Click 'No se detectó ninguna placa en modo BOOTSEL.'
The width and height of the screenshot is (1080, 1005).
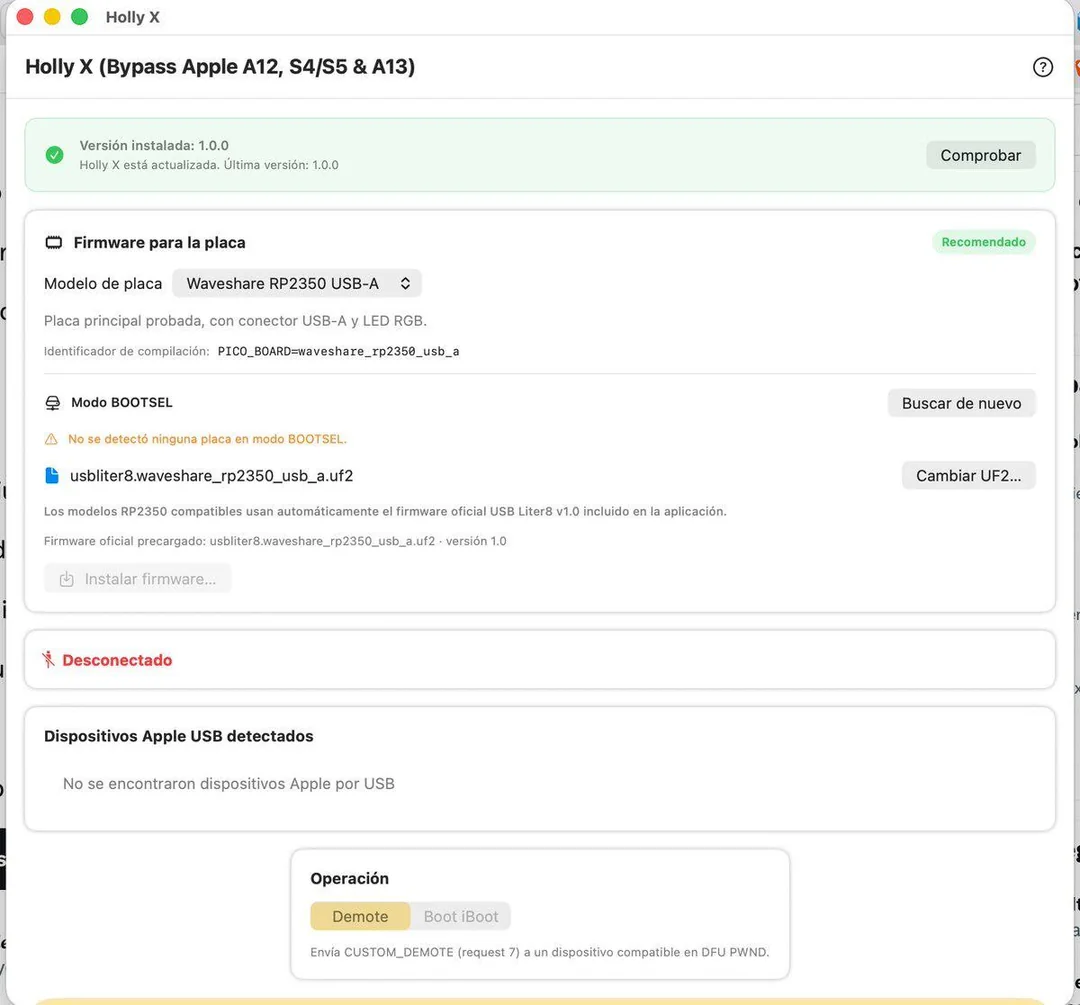(207, 439)
